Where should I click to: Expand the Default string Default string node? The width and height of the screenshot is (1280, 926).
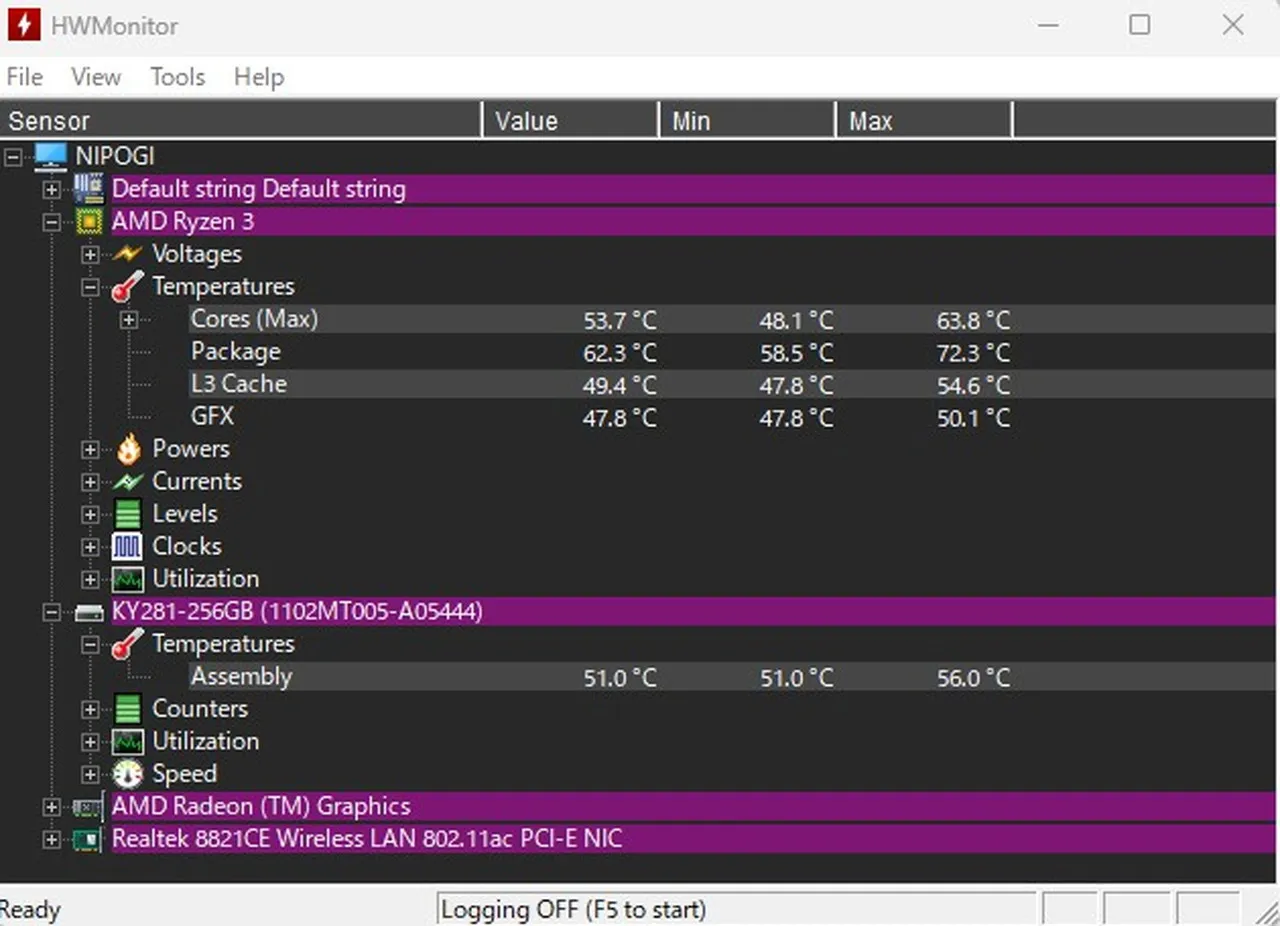pos(52,189)
